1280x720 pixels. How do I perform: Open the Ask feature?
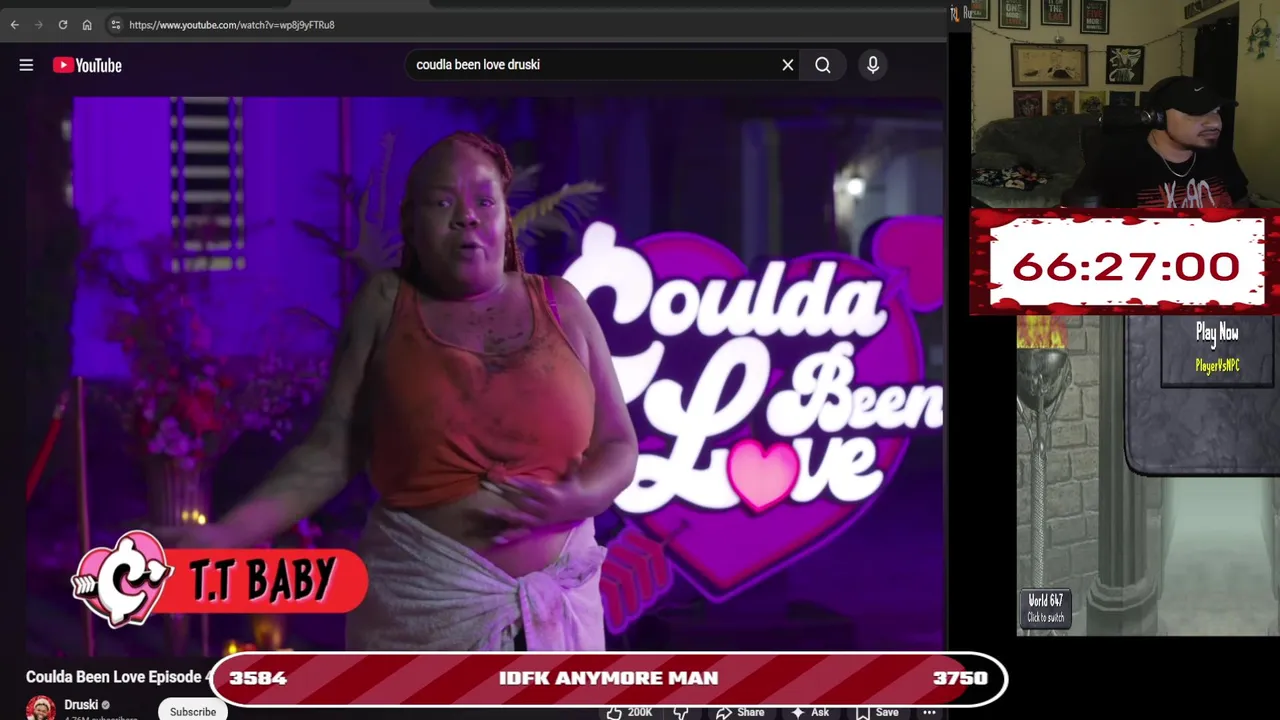point(810,712)
